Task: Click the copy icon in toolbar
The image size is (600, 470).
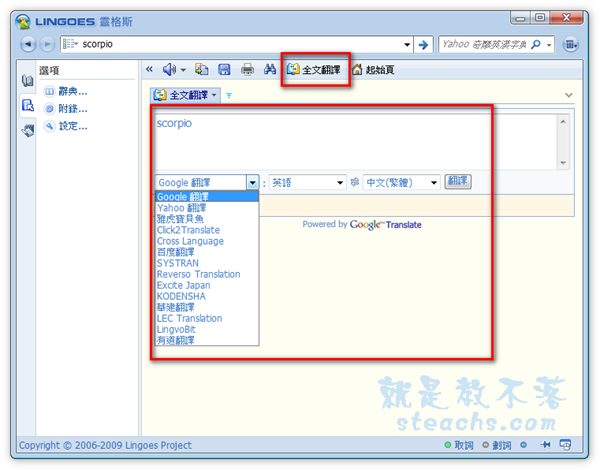Action: [202, 69]
